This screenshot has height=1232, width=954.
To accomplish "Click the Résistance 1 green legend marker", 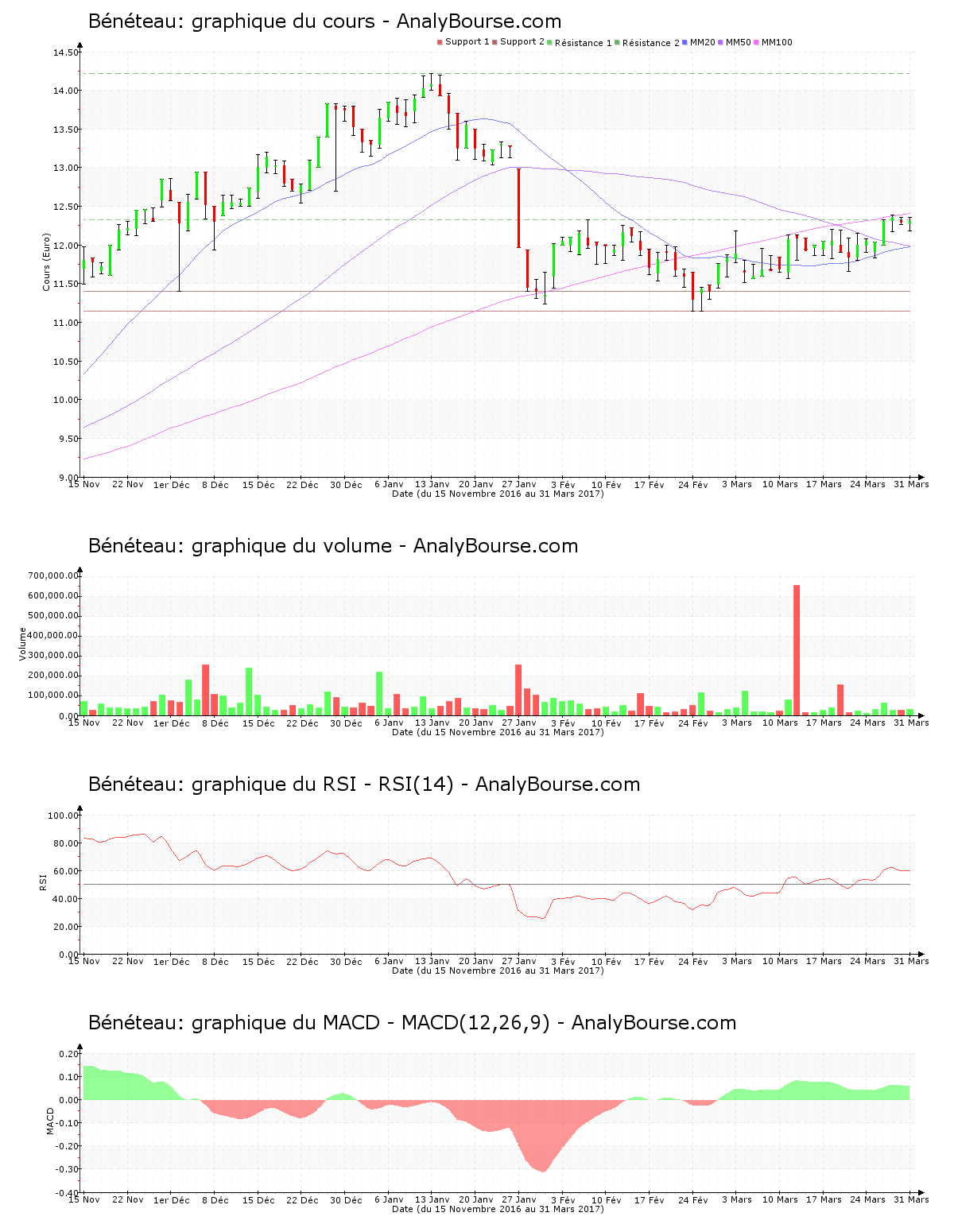I will (x=549, y=42).
